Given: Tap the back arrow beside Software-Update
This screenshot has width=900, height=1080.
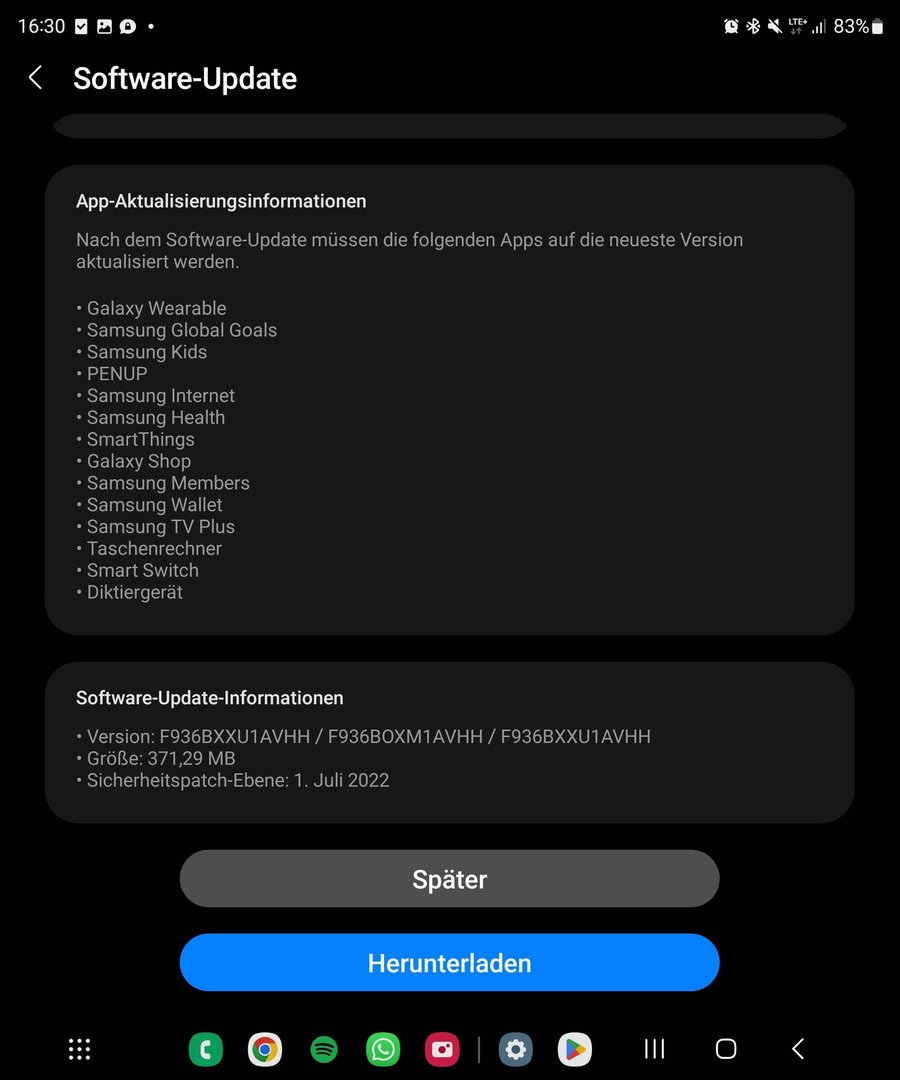Looking at the screenshot, I should click(36, 78).
